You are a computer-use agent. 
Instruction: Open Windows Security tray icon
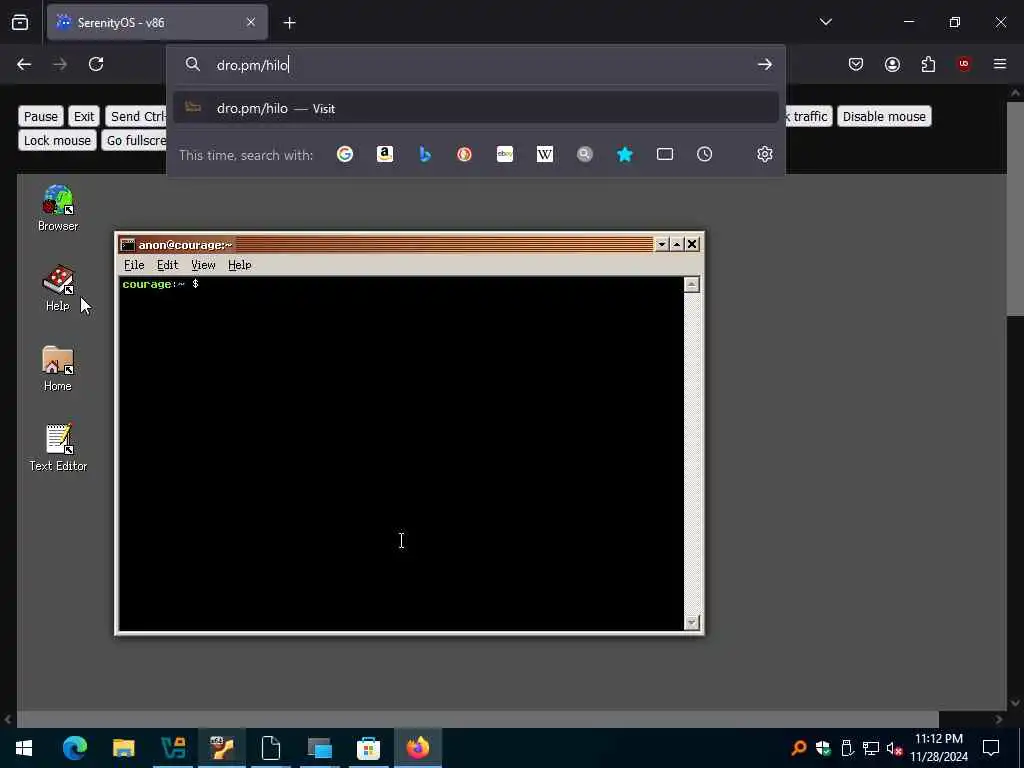pos(823,748)
